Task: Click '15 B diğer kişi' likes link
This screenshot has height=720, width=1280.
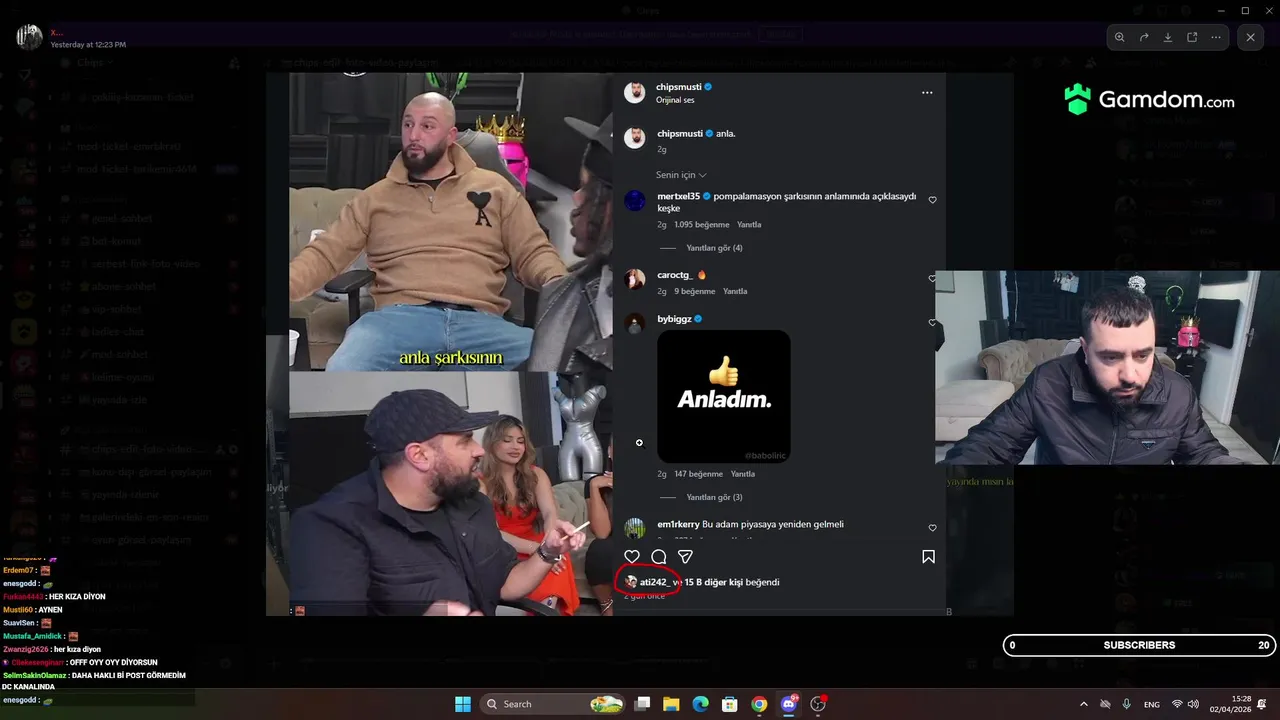Action: (x=714, y=582)
